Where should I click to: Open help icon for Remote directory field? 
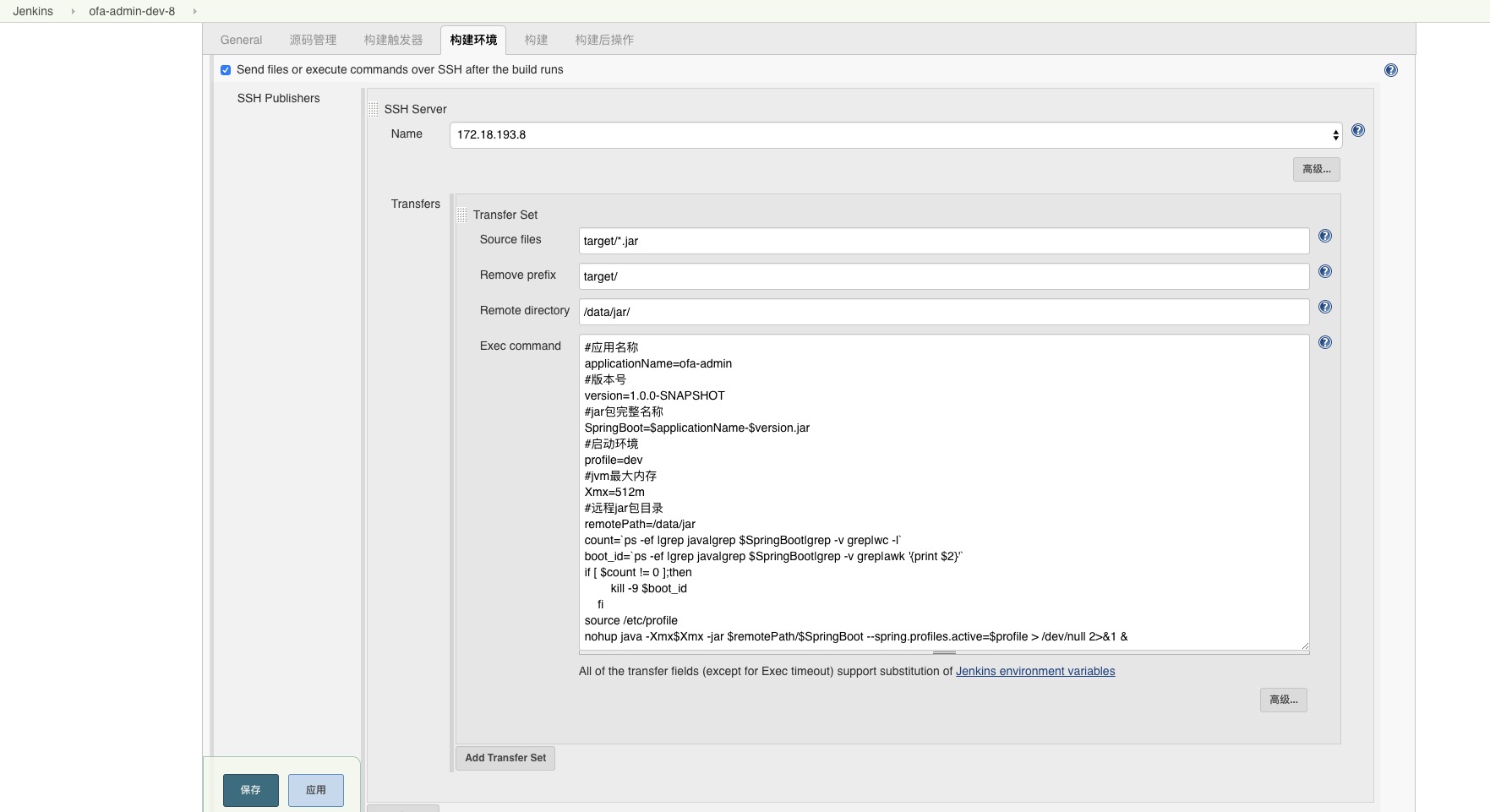click(1325, 308)
